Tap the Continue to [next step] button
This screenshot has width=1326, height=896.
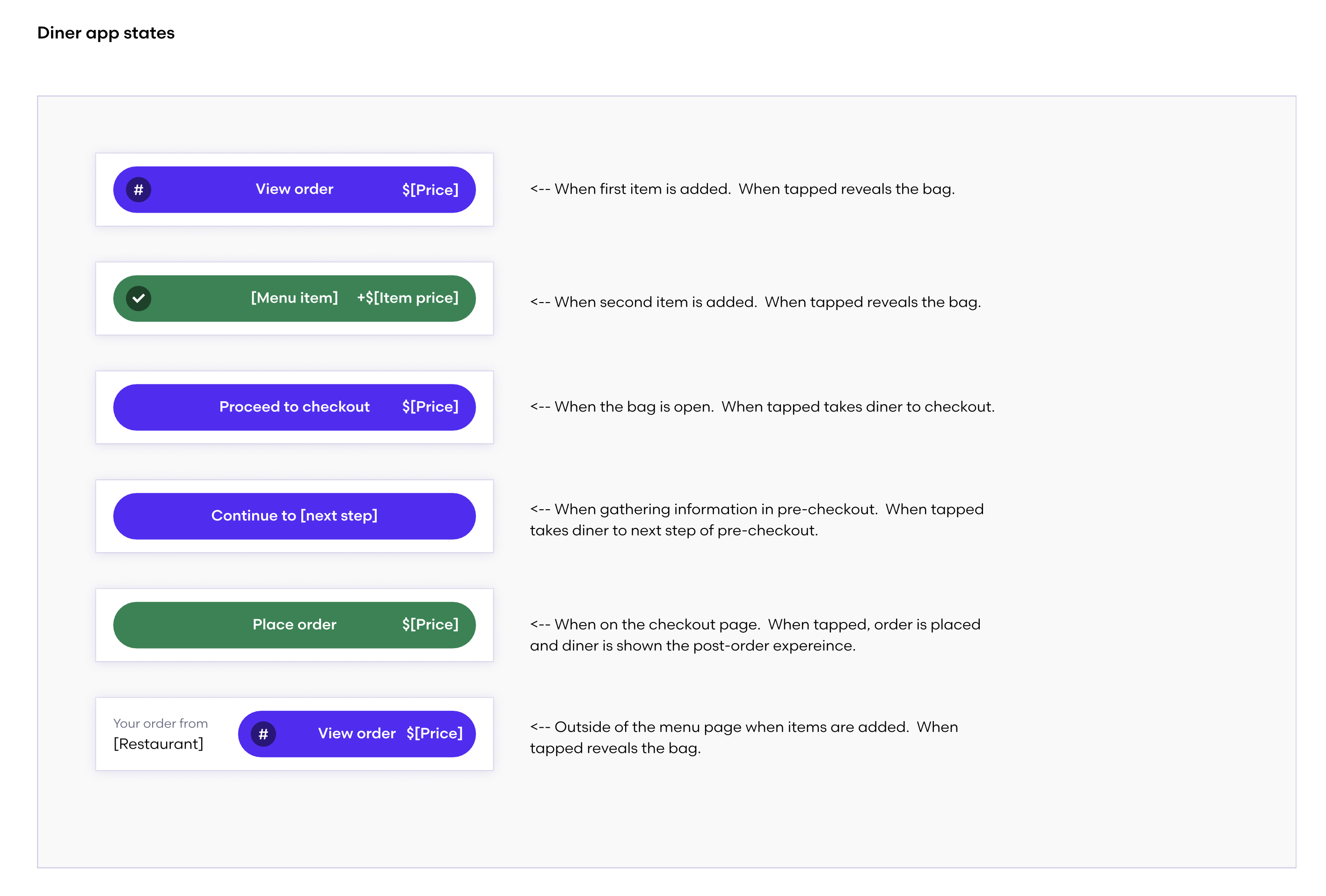pos(294,516)
